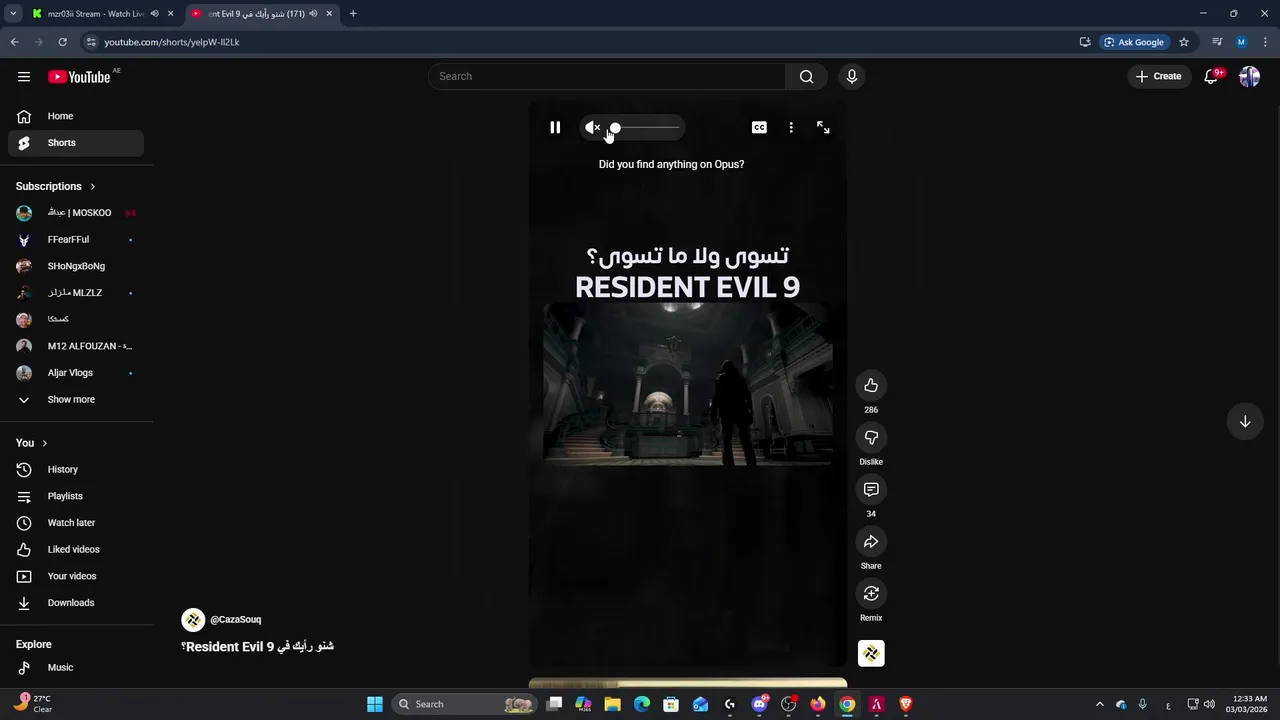Open the account avatar menu
The width and height of the screenshot is (1280, 720).
1249,76
